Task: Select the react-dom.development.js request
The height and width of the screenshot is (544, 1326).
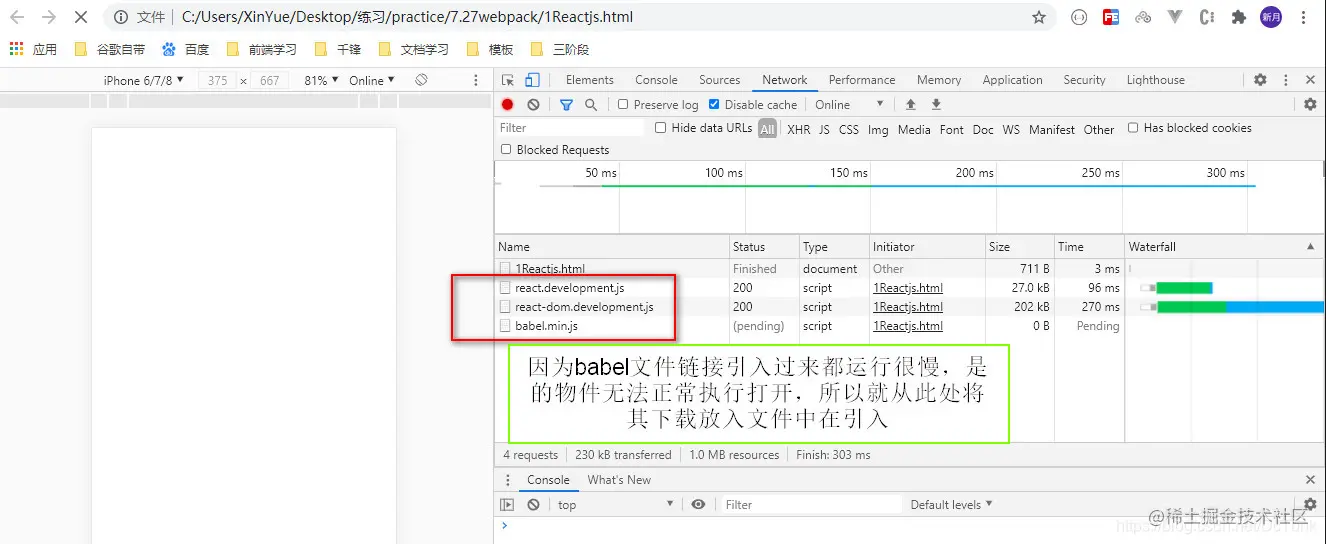Action: pos(584,307)
